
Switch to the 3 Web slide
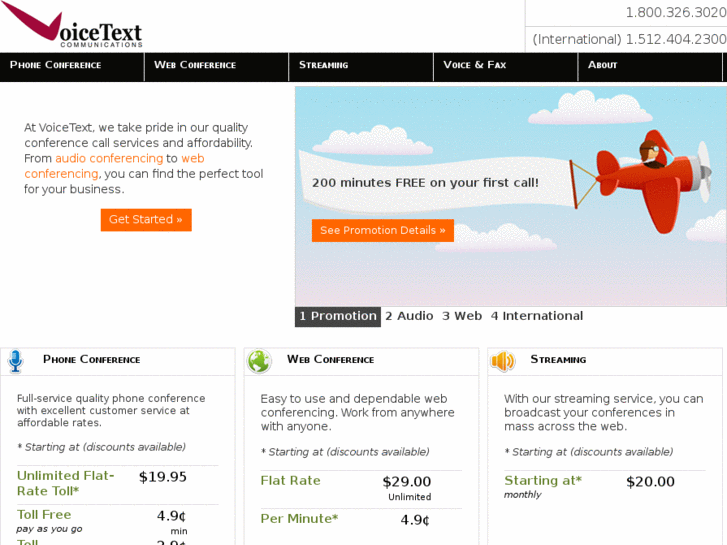click(462, 316)
